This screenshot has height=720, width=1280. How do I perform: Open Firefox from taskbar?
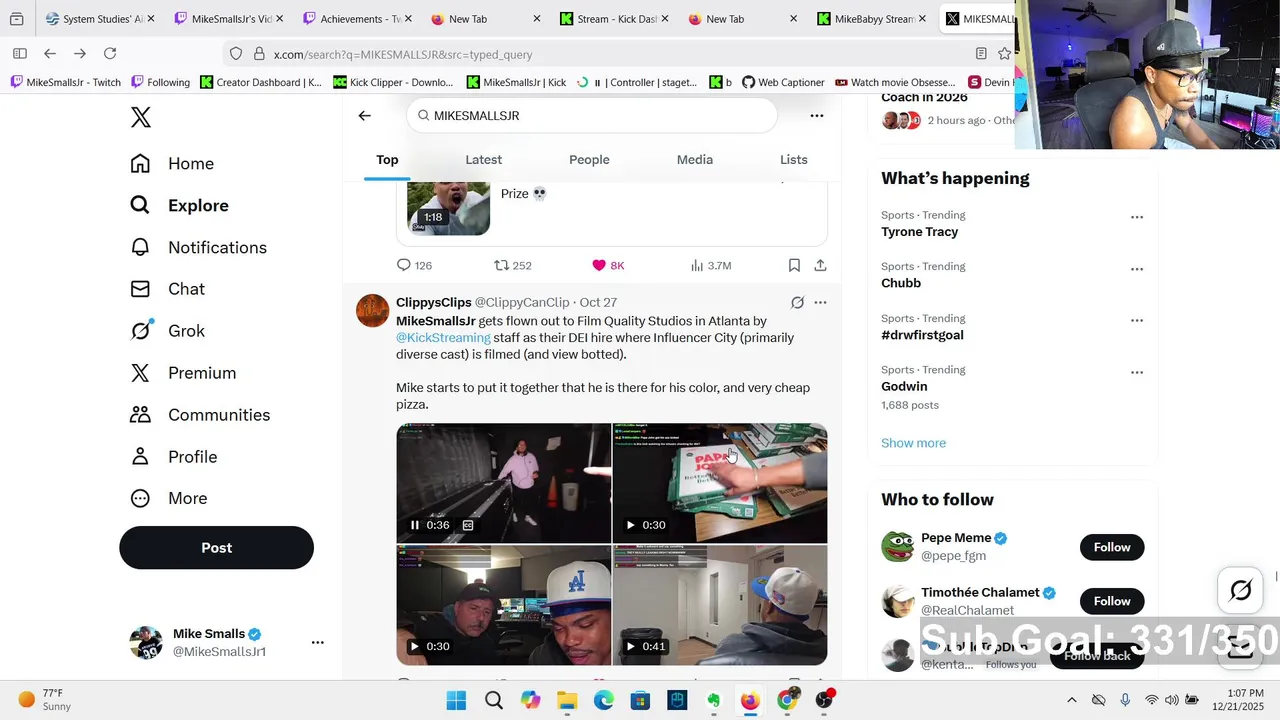tap(750, 700)
